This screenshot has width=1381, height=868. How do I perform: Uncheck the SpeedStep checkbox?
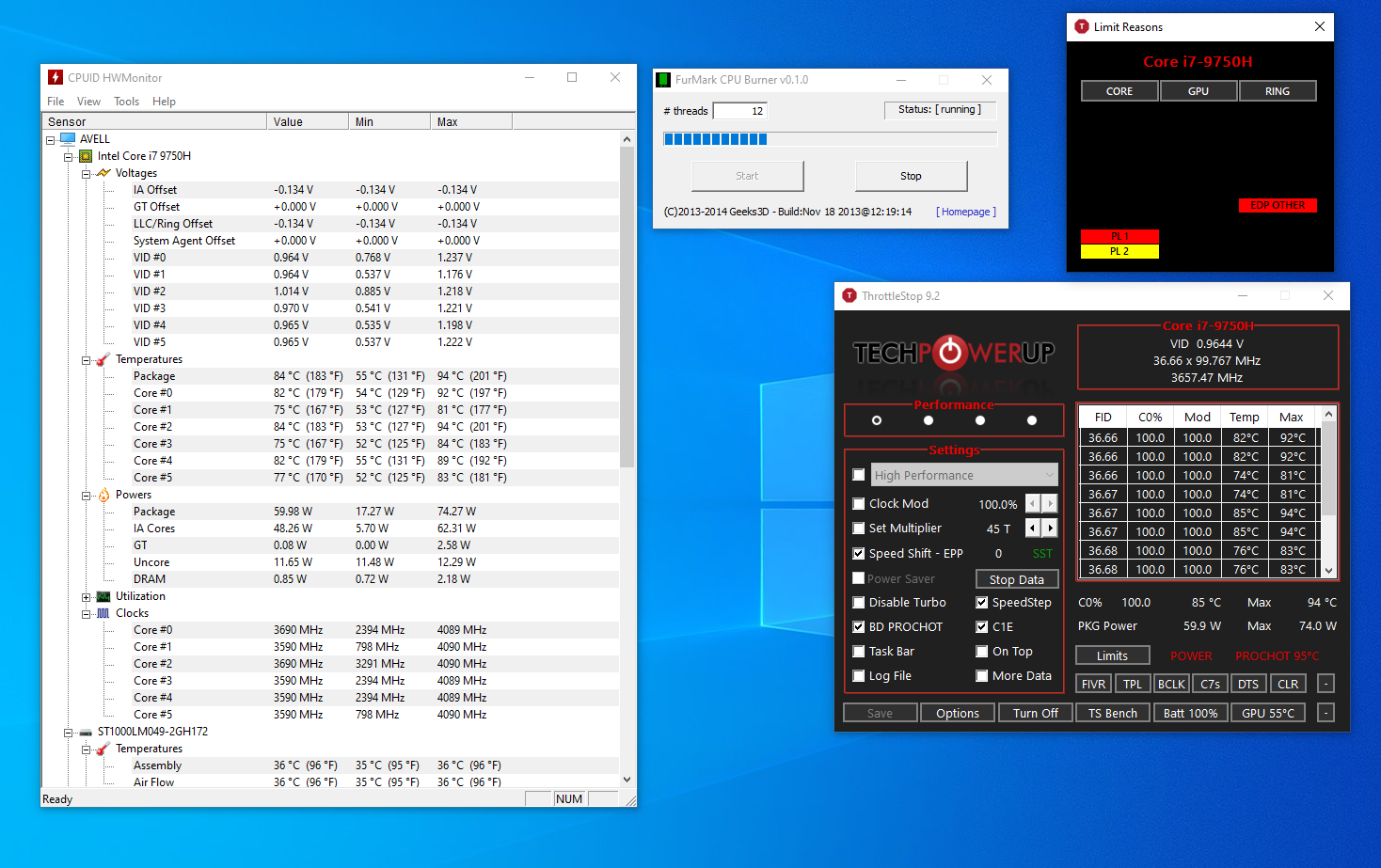click(982, 602)
